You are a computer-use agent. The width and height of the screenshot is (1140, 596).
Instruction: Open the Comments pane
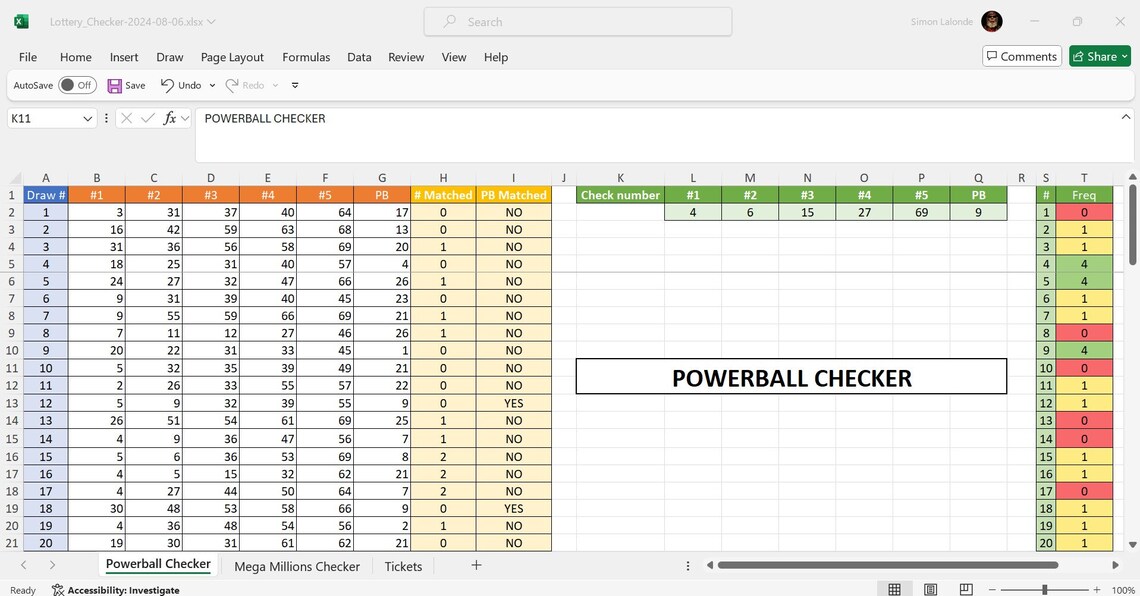[x=1021, y=56]
